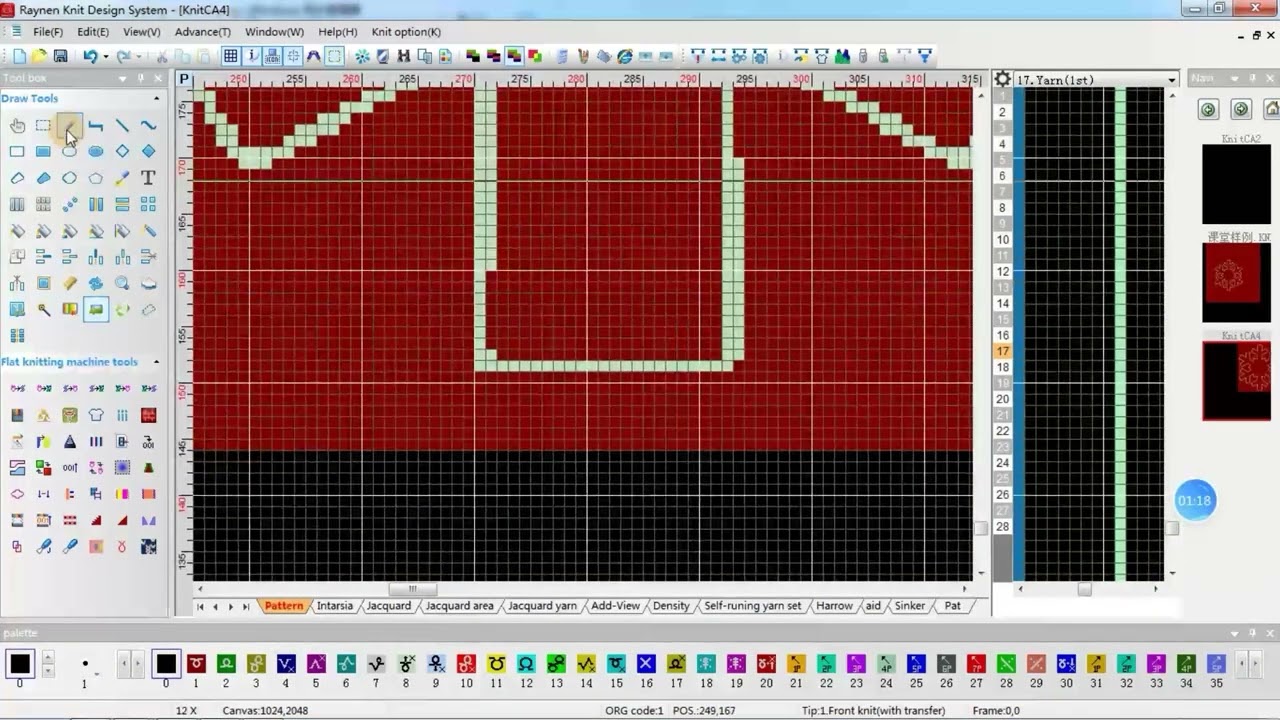Click the t-shirt icon in knitting tools

click(96, 414)
